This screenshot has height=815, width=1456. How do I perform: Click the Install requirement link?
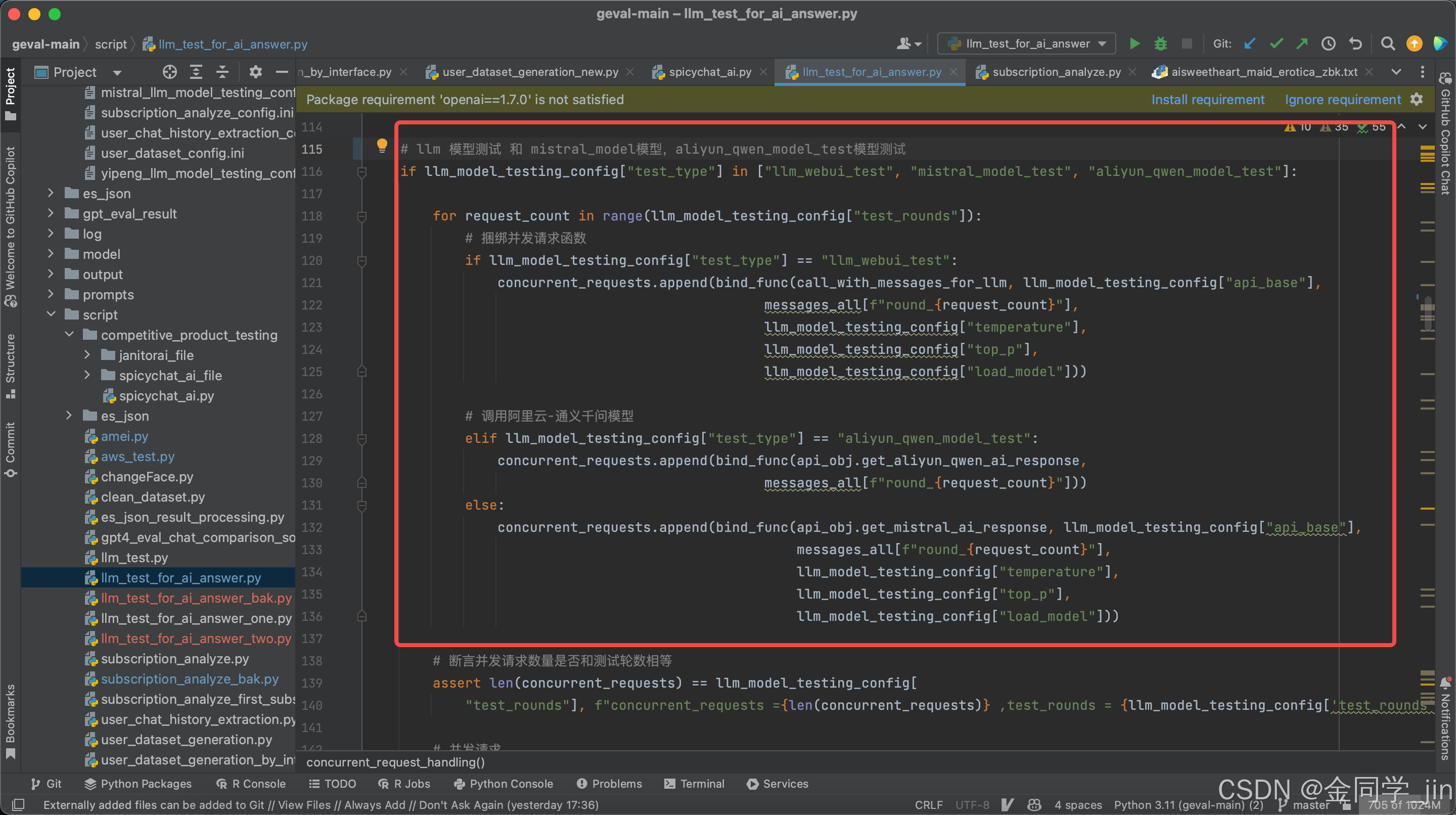pos(1207,100)
